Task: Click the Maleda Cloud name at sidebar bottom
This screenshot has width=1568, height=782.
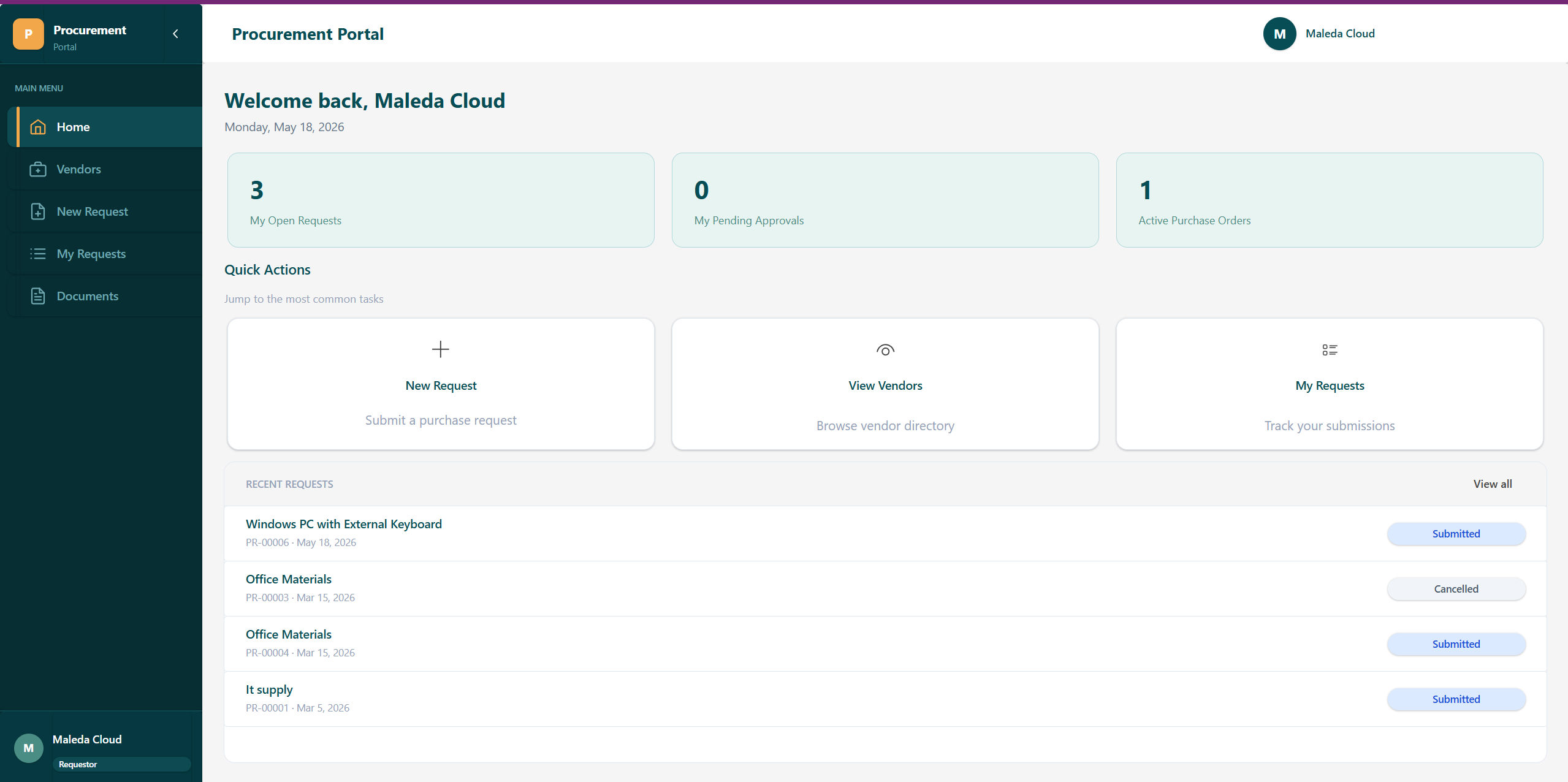Action: (87, 740)
